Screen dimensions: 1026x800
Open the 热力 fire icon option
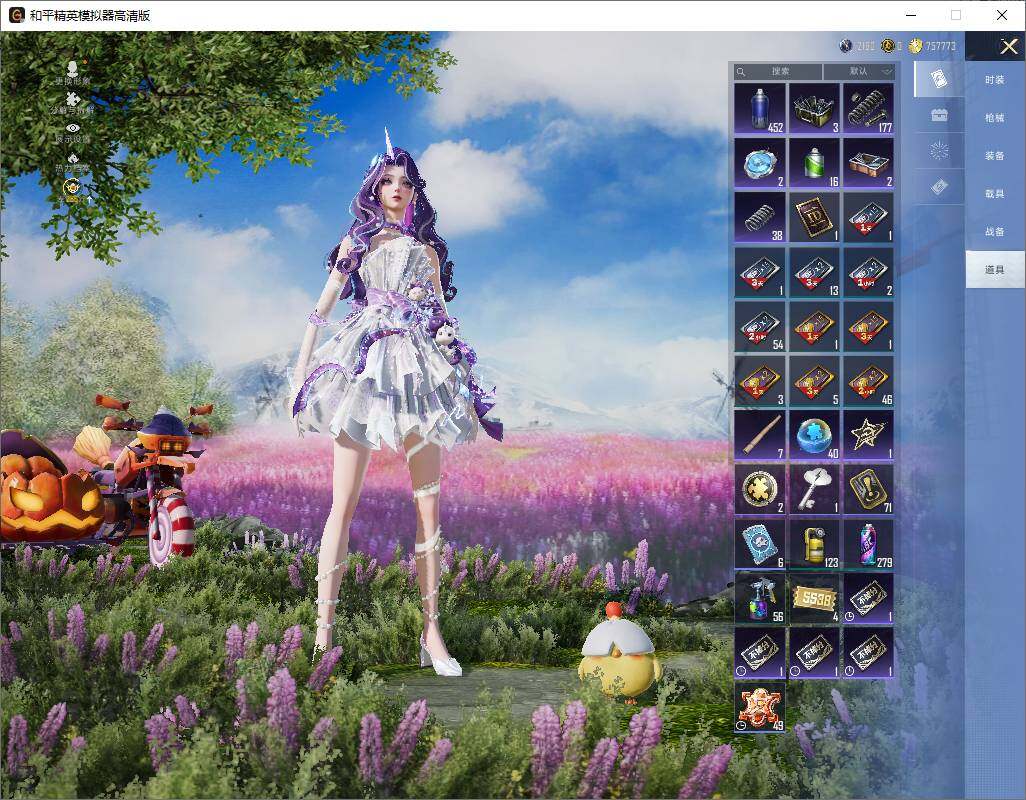tap(73, 162)
